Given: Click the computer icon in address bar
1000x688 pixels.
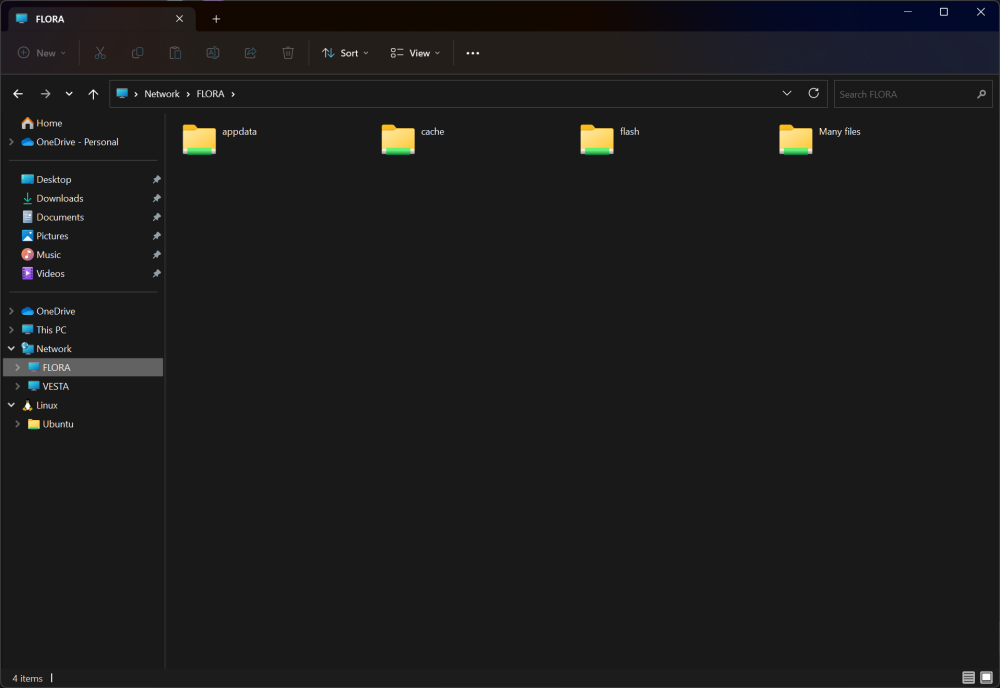Looking at the screenshot, I should point(122,94).
